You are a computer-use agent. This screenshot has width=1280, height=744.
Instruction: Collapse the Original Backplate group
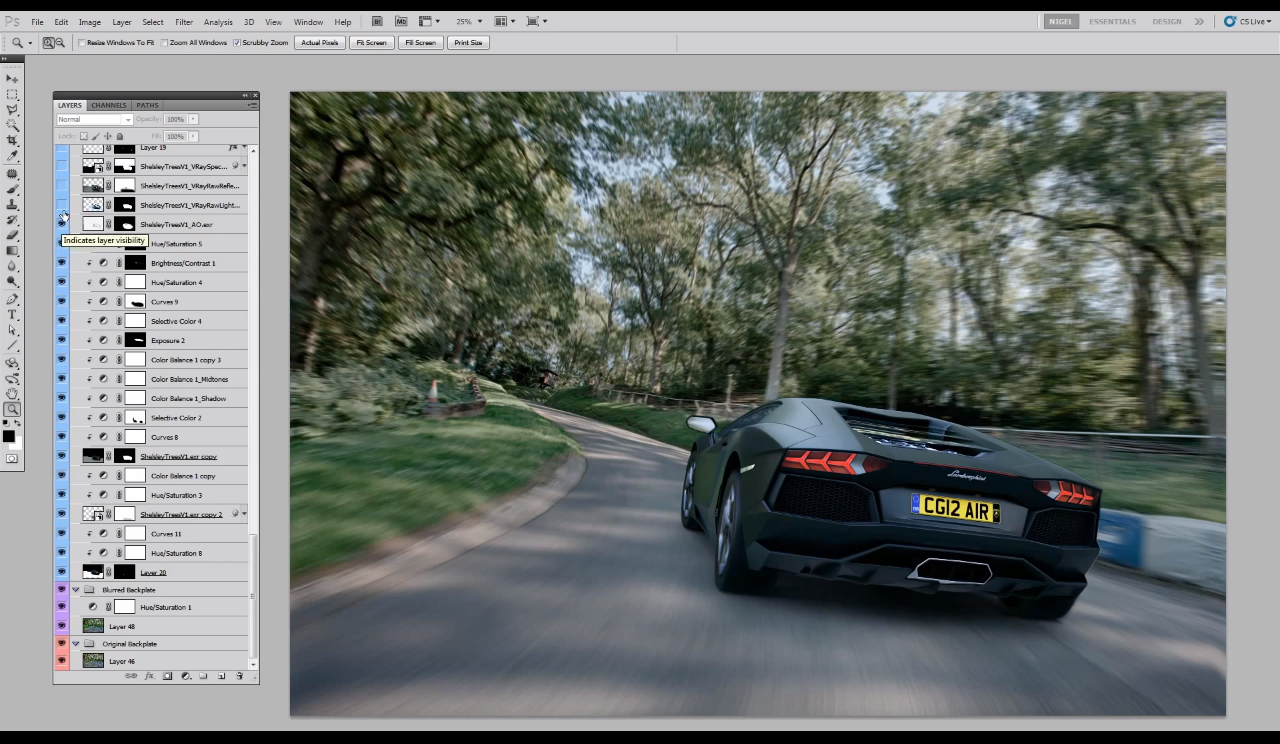[x=76, y=644]
